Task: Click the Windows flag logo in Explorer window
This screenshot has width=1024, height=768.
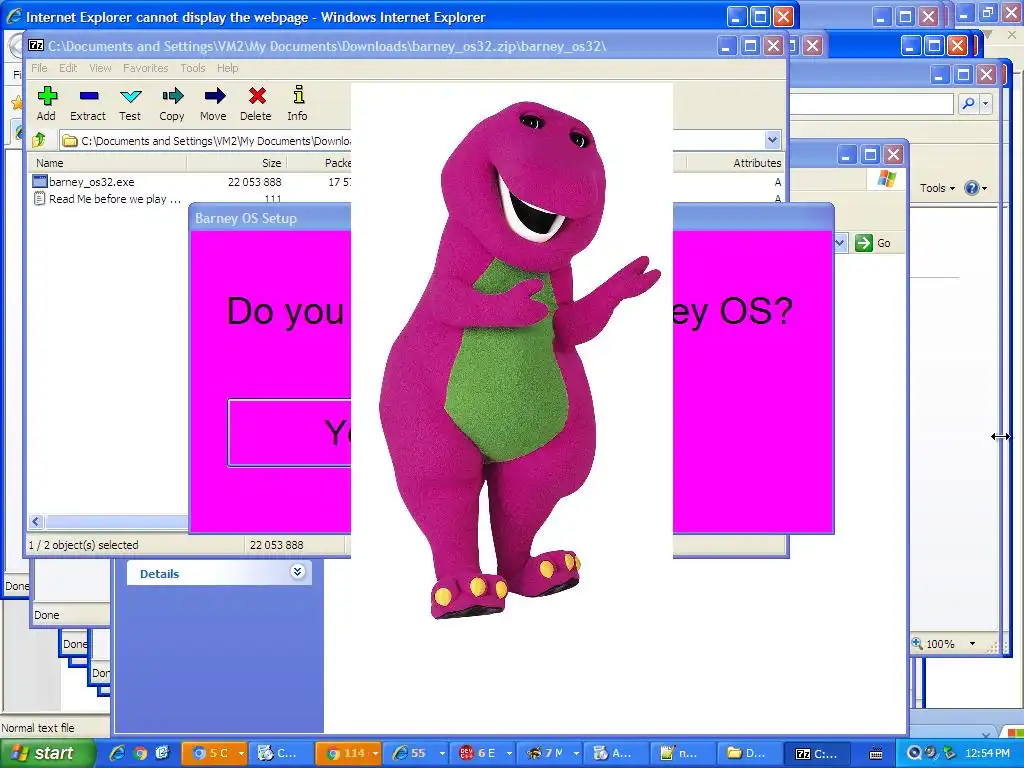Action: point(886,178)
